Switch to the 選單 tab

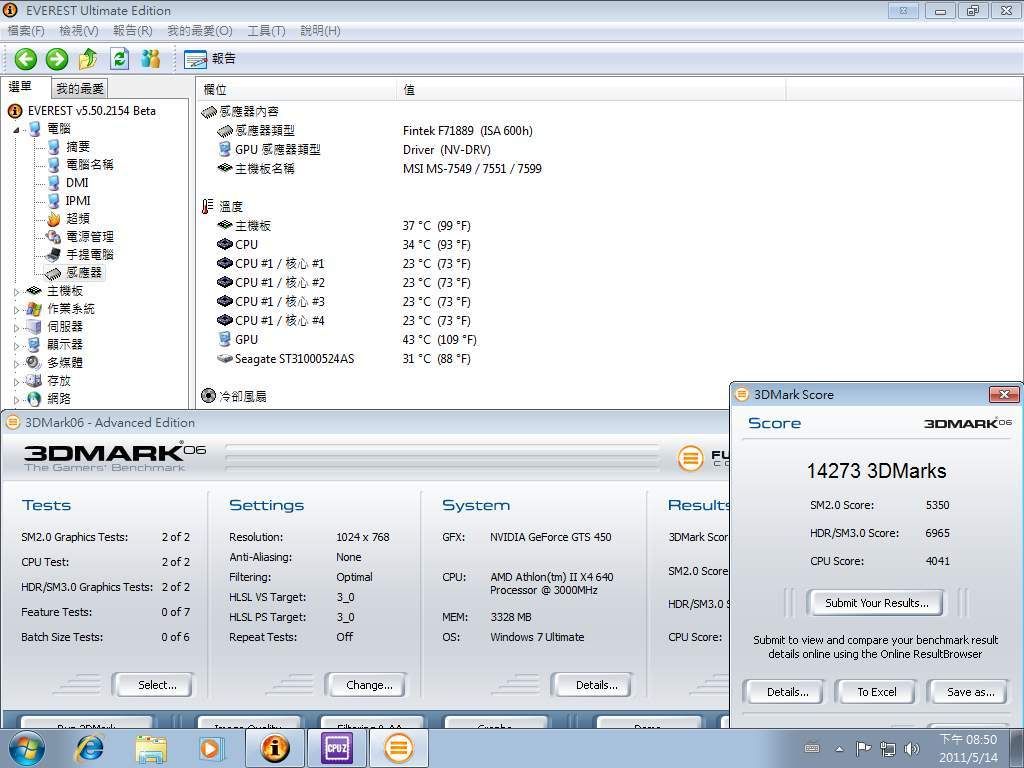click(x=20, y=87)
